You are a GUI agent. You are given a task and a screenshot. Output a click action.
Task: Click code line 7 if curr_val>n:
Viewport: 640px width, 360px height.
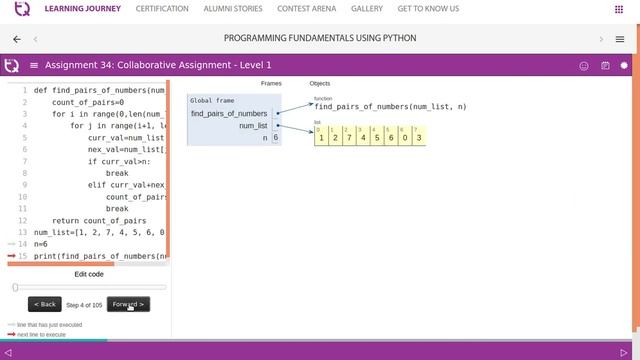pyautogui.click(x=119, y=162)
